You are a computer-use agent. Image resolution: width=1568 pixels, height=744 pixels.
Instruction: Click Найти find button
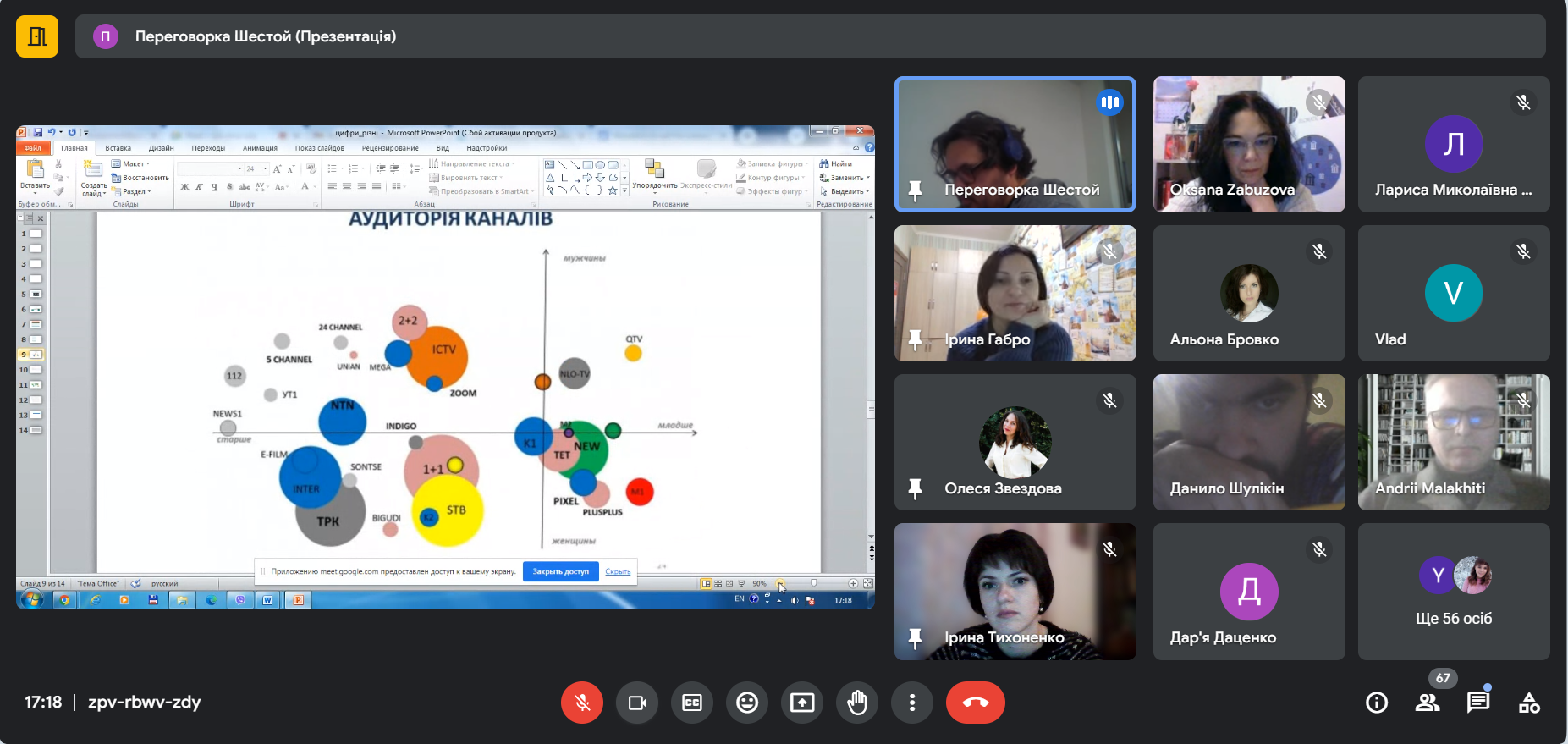coord(836,164)
